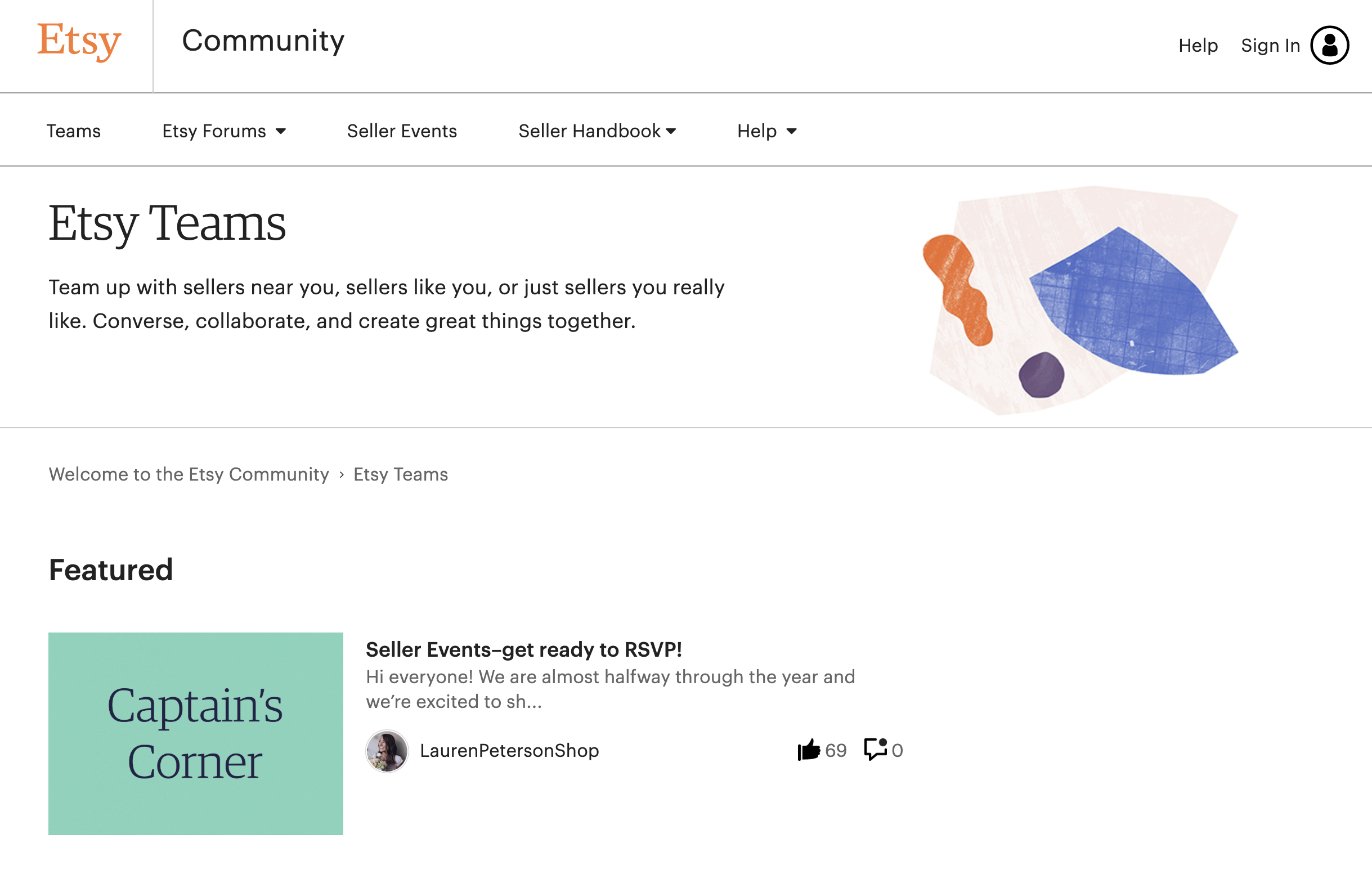This screenshot has width=1372, height=870.
Task: Open the LaurenPetersonShop username link
Action: [x=509, y=750]
